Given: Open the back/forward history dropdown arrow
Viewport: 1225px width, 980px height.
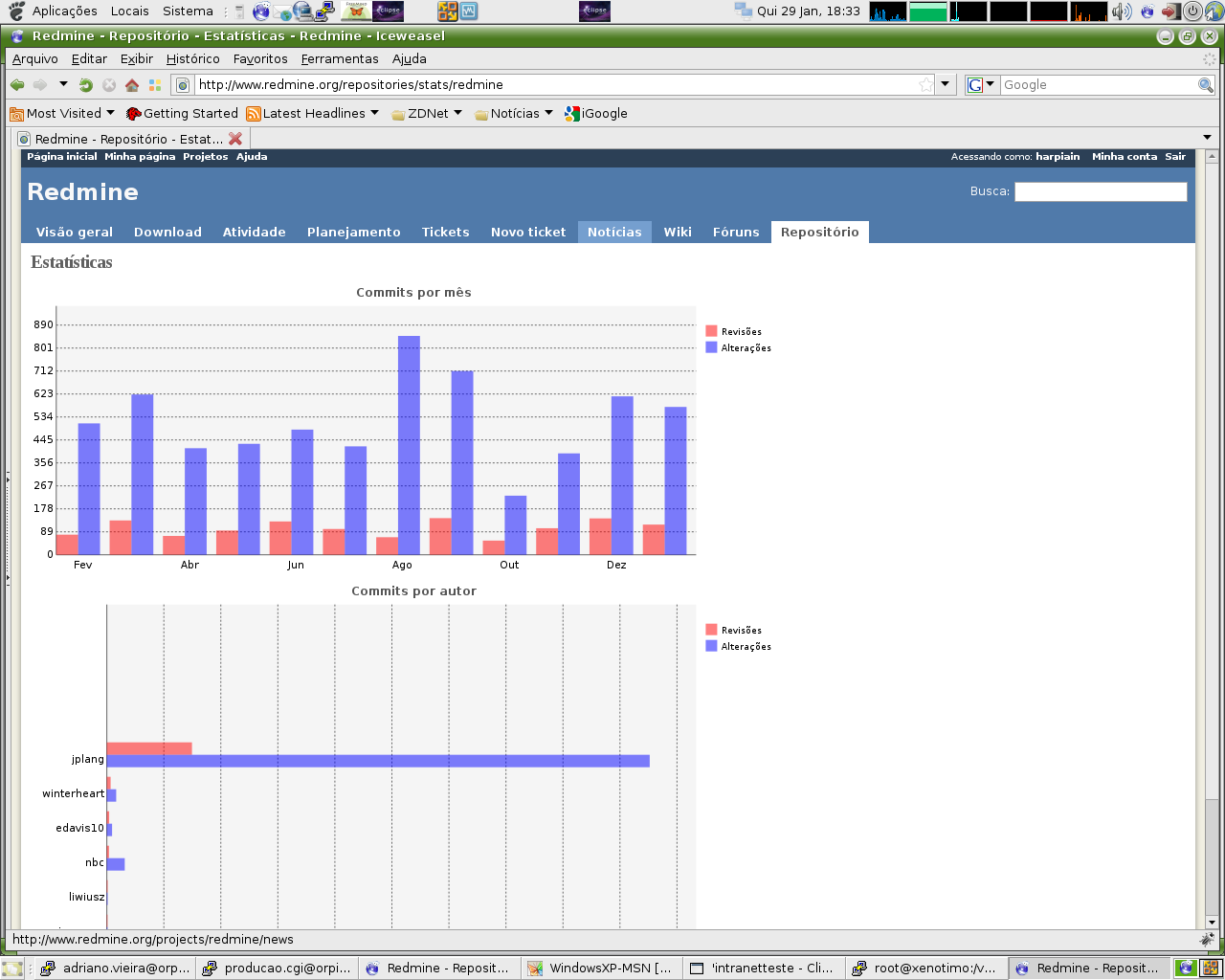Looking at the screenshot, I should (x=63, y=84).
